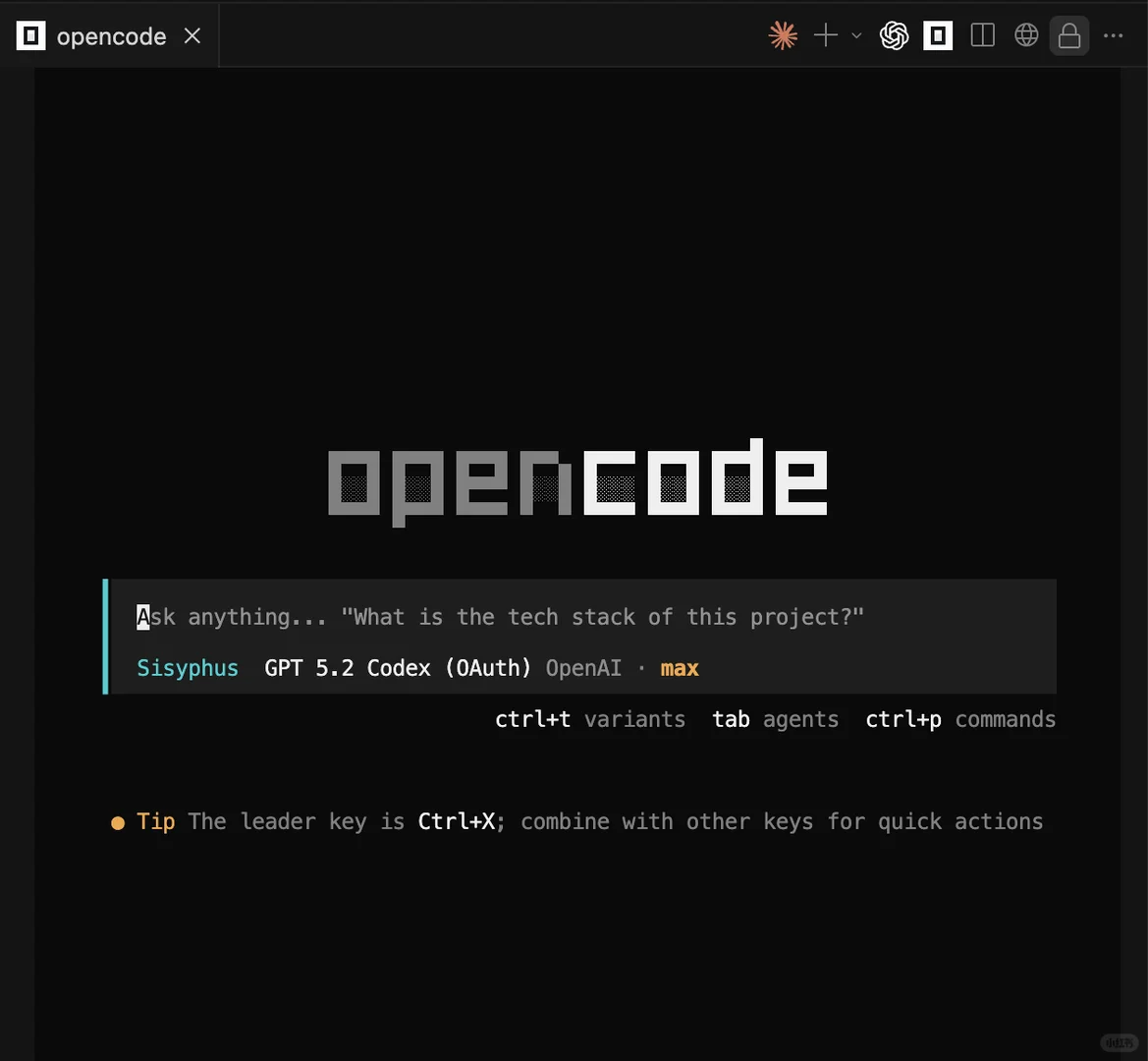The height and width of the screenshot is (1061, 1148).
Task: Open the three-dot more actions menu
Action: point(1113,35)
